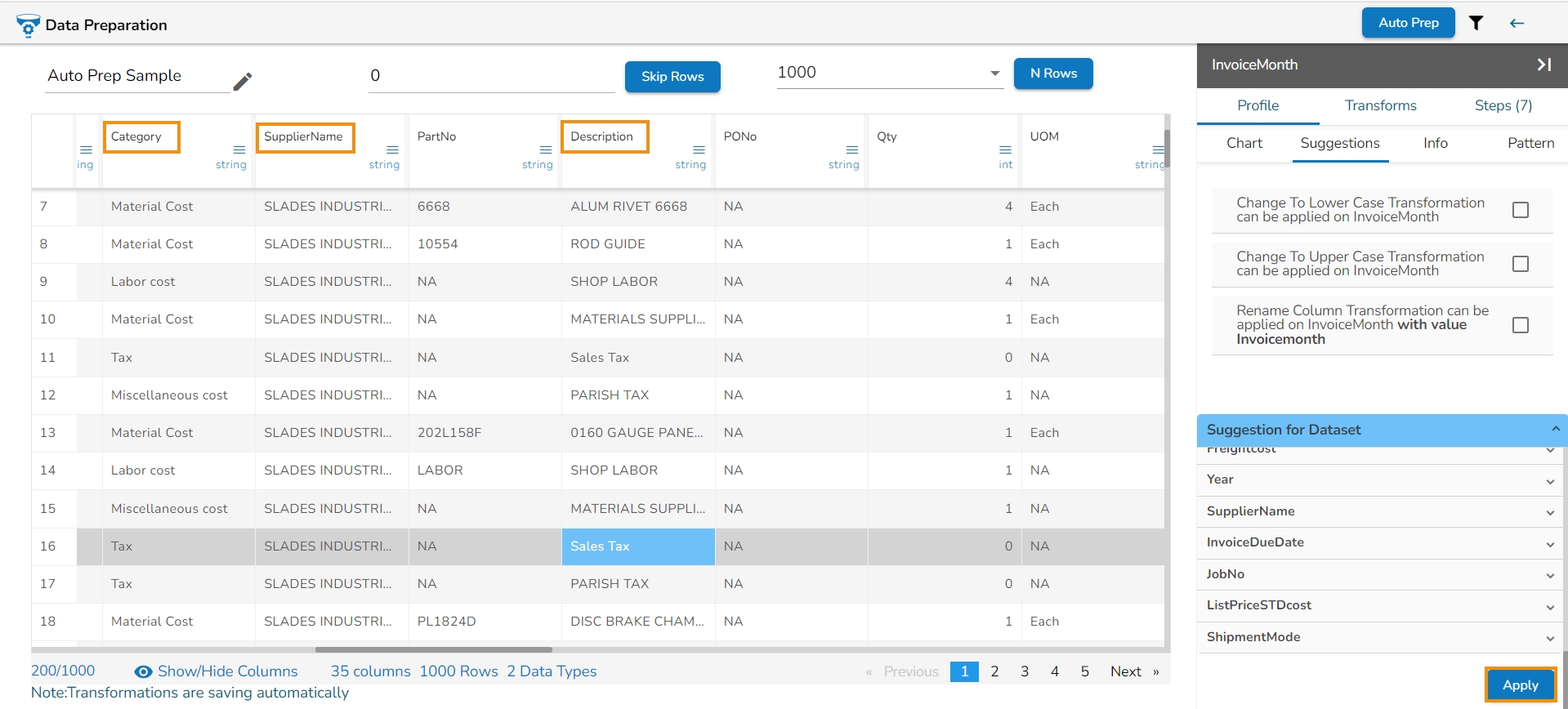Click the horizontal table scrollbar

433,650
